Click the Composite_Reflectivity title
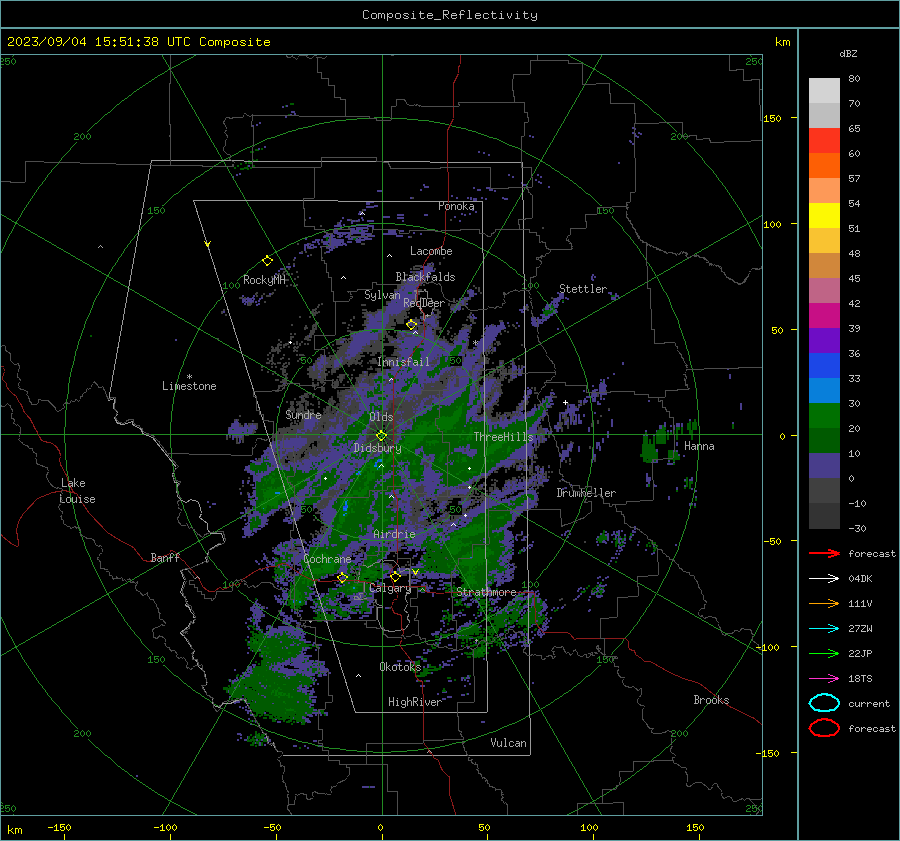This screenshot has height=841, width=900. [449, 15]
